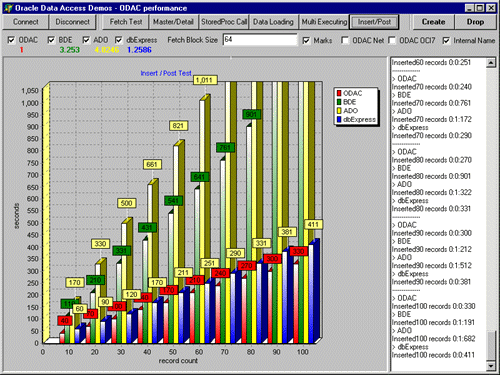Click the green BDE legend swatch
Image resolution: width=500 pixels, height=375 pixels.
(x=339, y=102)
